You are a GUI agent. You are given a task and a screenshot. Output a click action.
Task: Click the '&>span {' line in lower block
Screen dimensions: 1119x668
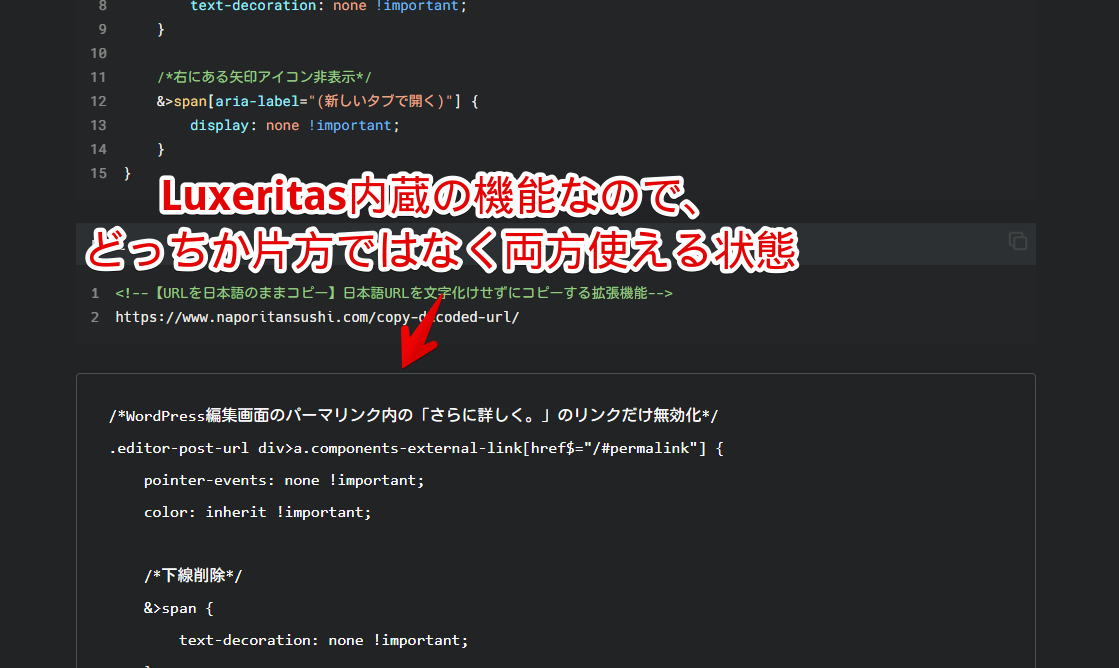178,608
